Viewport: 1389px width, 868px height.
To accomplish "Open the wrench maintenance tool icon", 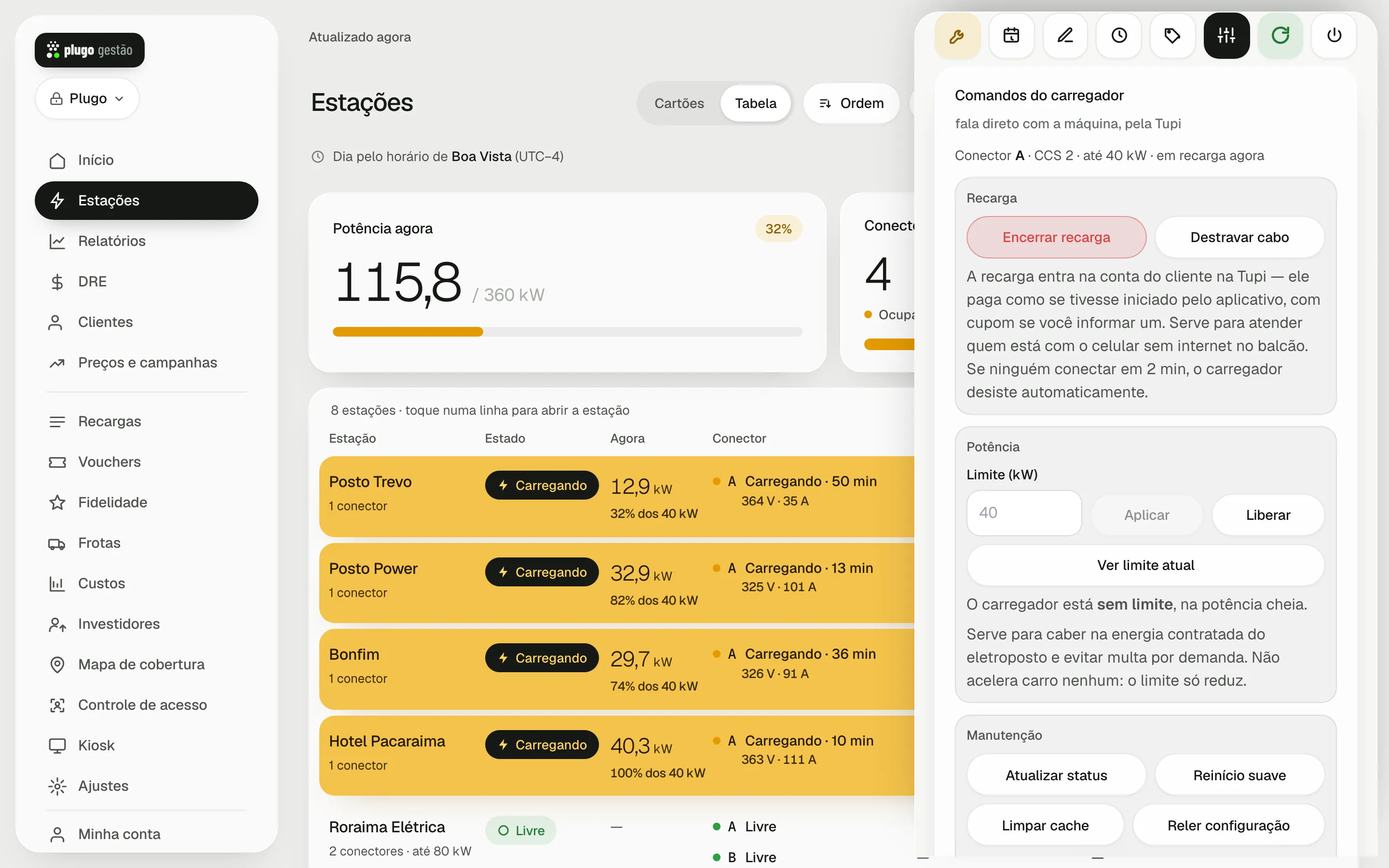I will pos(957,36).
